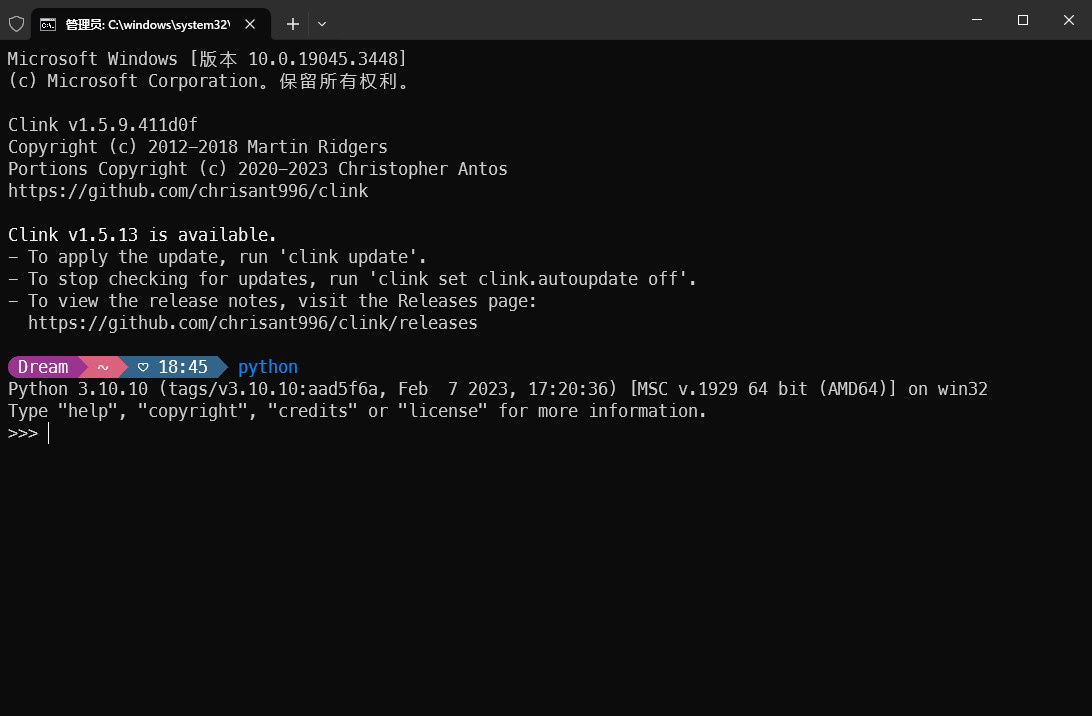Click the cmd icon on the tab
This screenshot has height=716, width=1092.
point(48,23)
